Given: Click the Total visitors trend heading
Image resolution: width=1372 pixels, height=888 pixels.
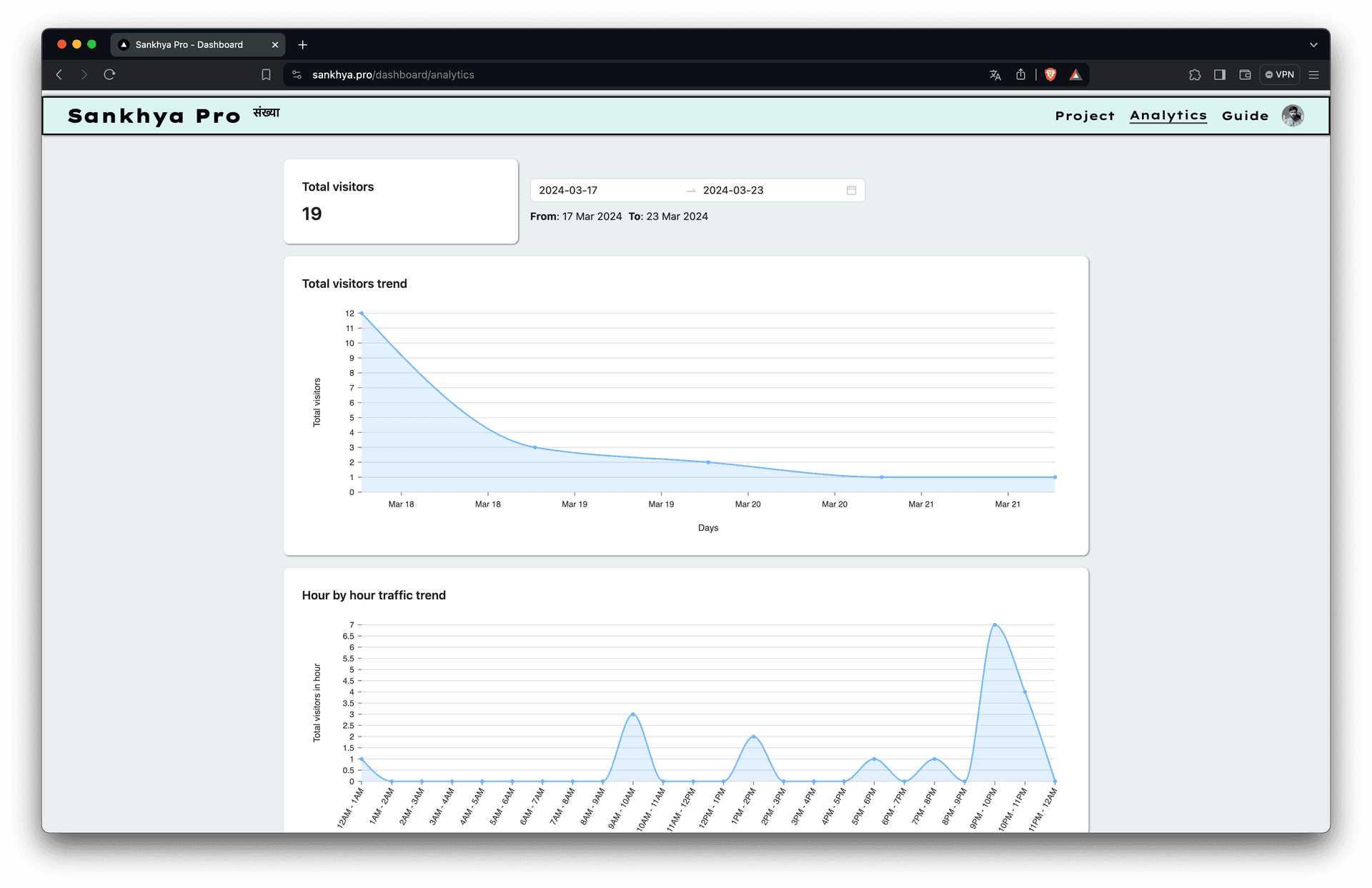Looking at the screenshot, I should coord(354,284).
